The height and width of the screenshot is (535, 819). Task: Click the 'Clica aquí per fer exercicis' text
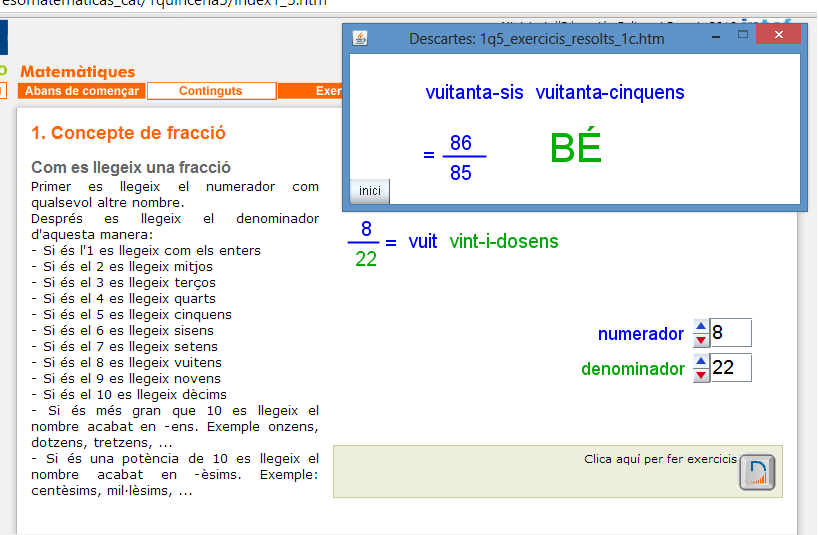[x=660, y=459]
